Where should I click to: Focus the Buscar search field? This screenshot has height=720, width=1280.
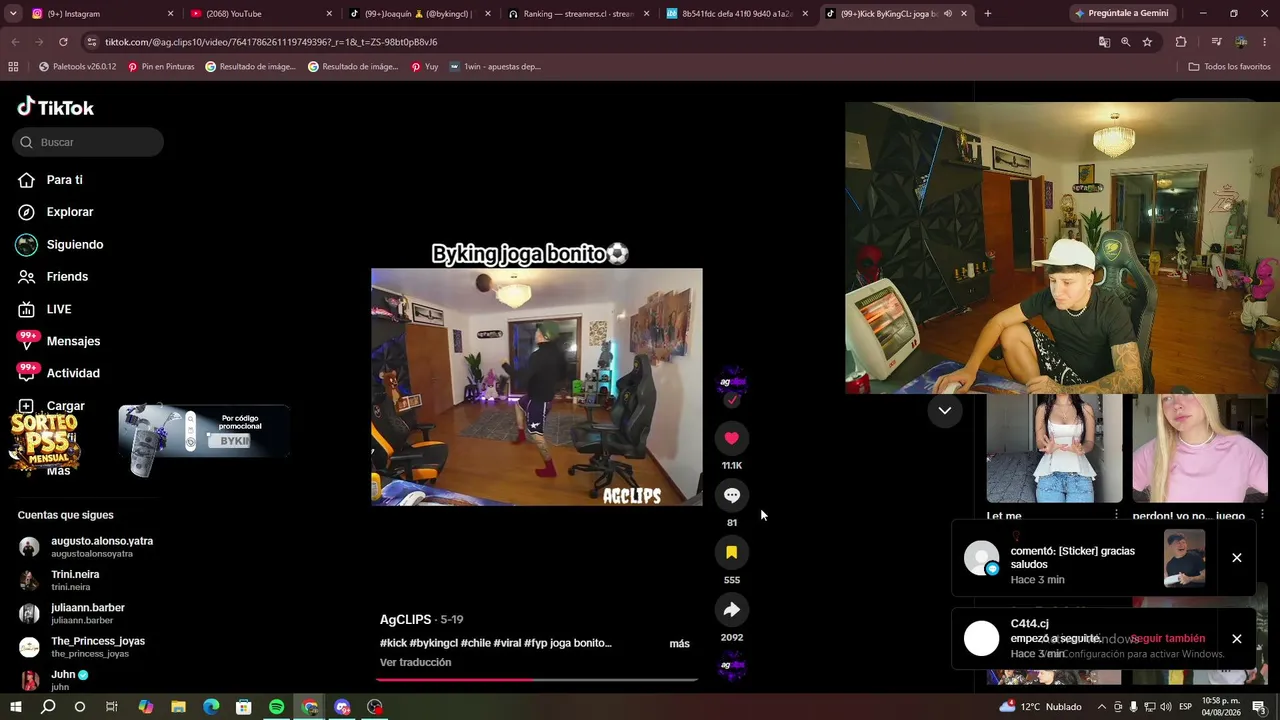(88, 142)
